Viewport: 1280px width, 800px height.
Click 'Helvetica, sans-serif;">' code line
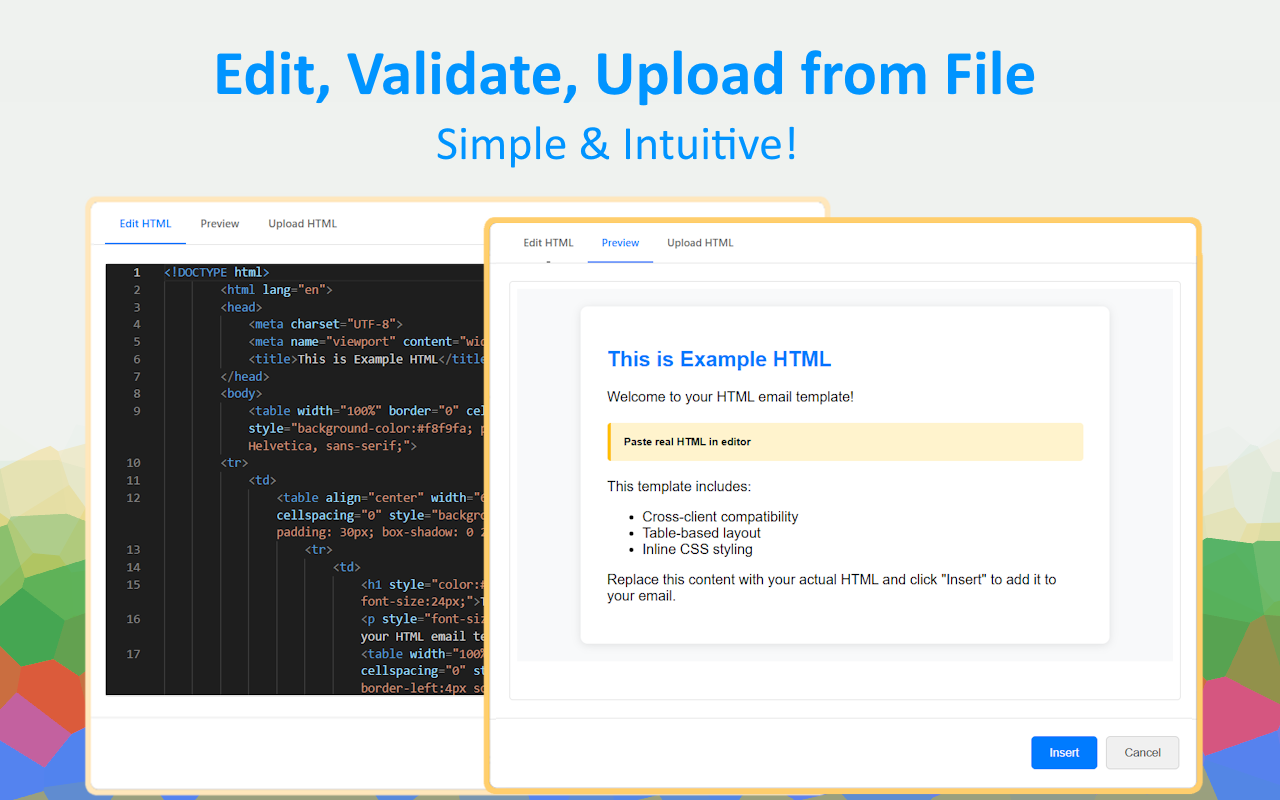[333, 446]
